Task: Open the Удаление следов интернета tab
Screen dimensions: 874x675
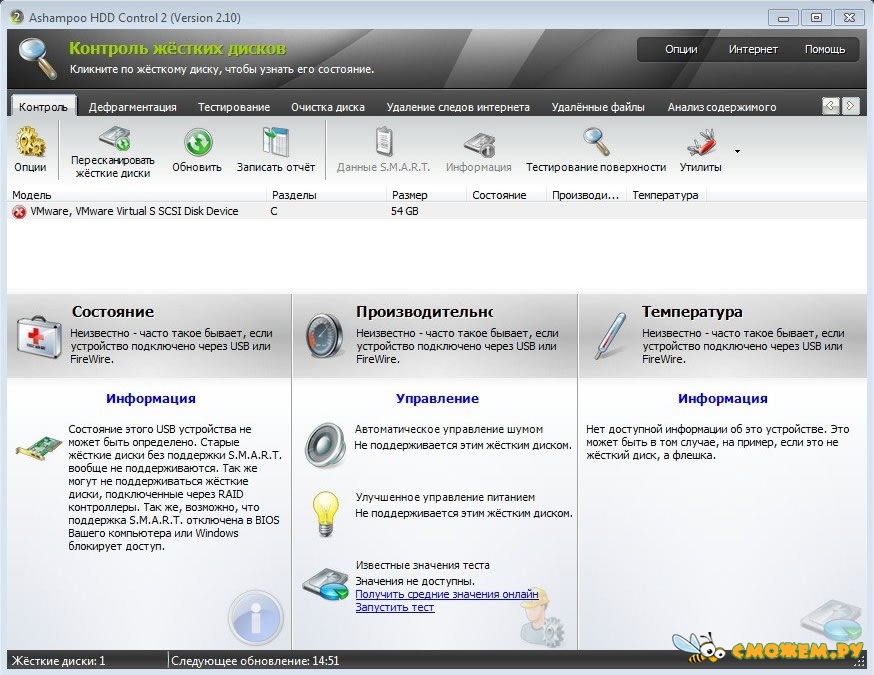Action: (458, 107)
